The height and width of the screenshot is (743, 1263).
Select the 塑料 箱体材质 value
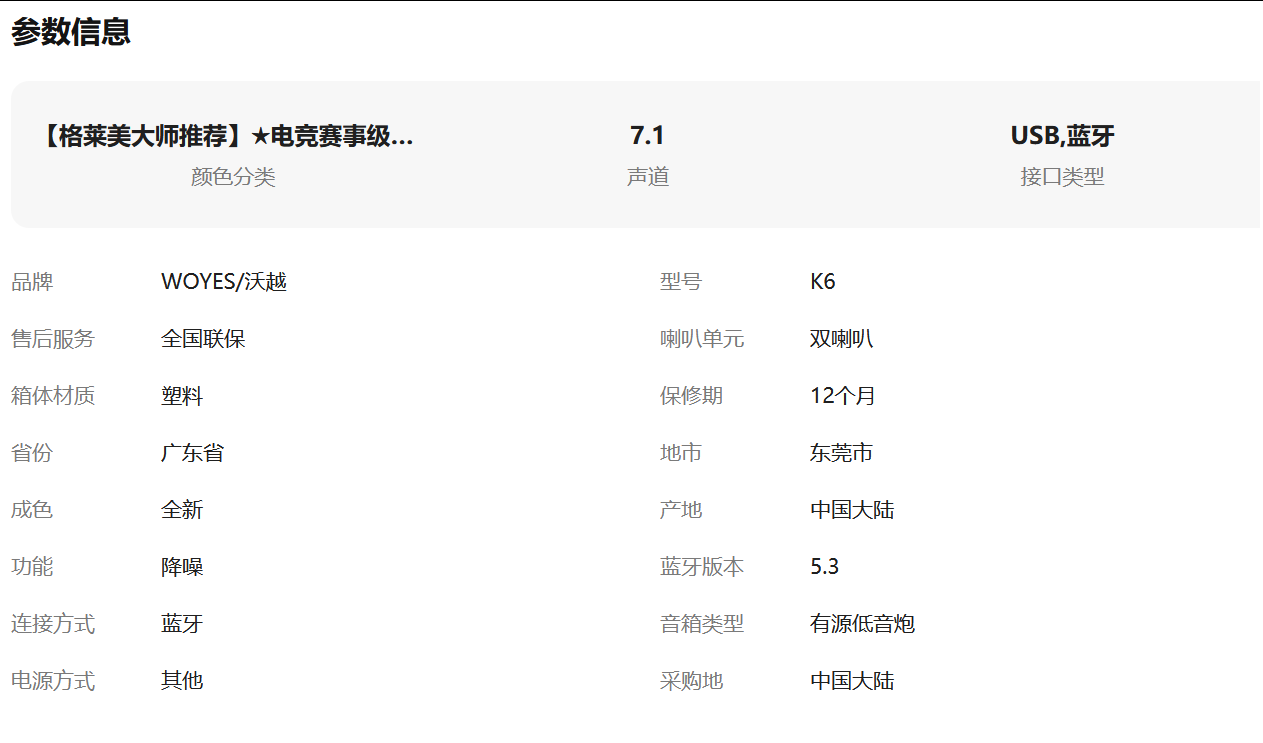coord(184,395)
